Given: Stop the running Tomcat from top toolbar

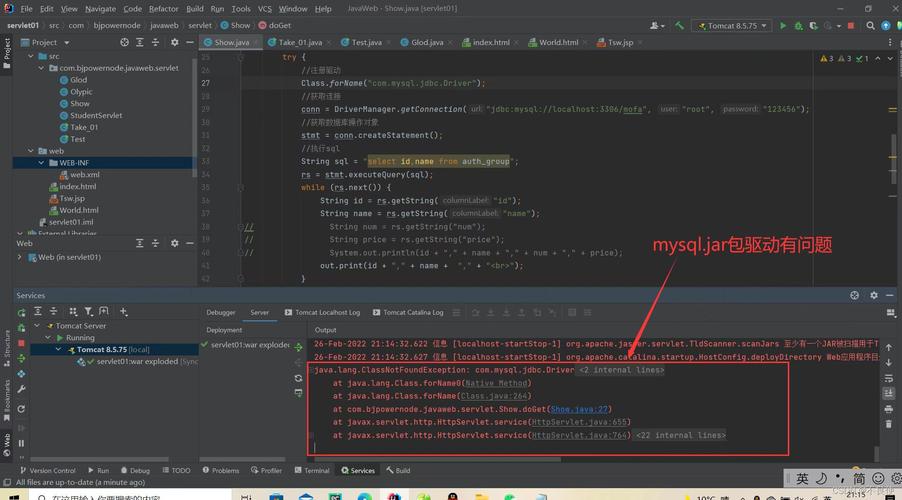Looking at the screenshot, I should coord(851,25).
